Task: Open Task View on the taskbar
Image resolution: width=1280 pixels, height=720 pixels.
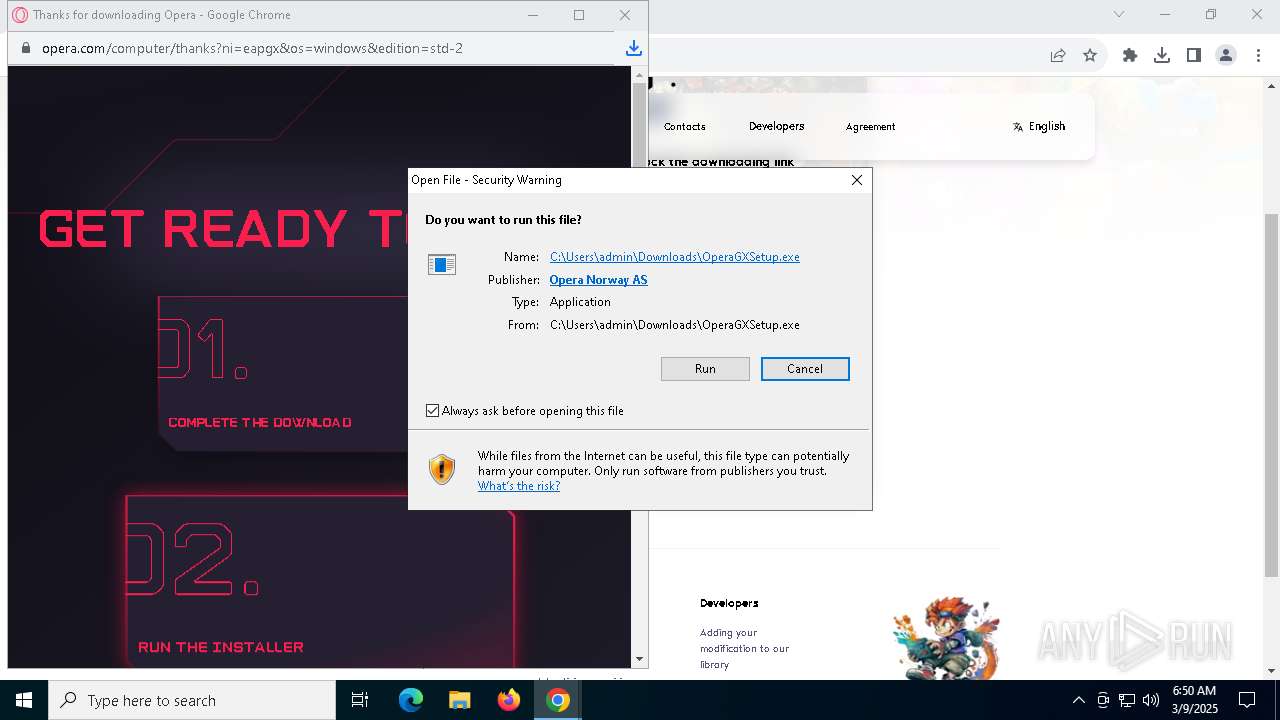Action: (x=360, y=700)
